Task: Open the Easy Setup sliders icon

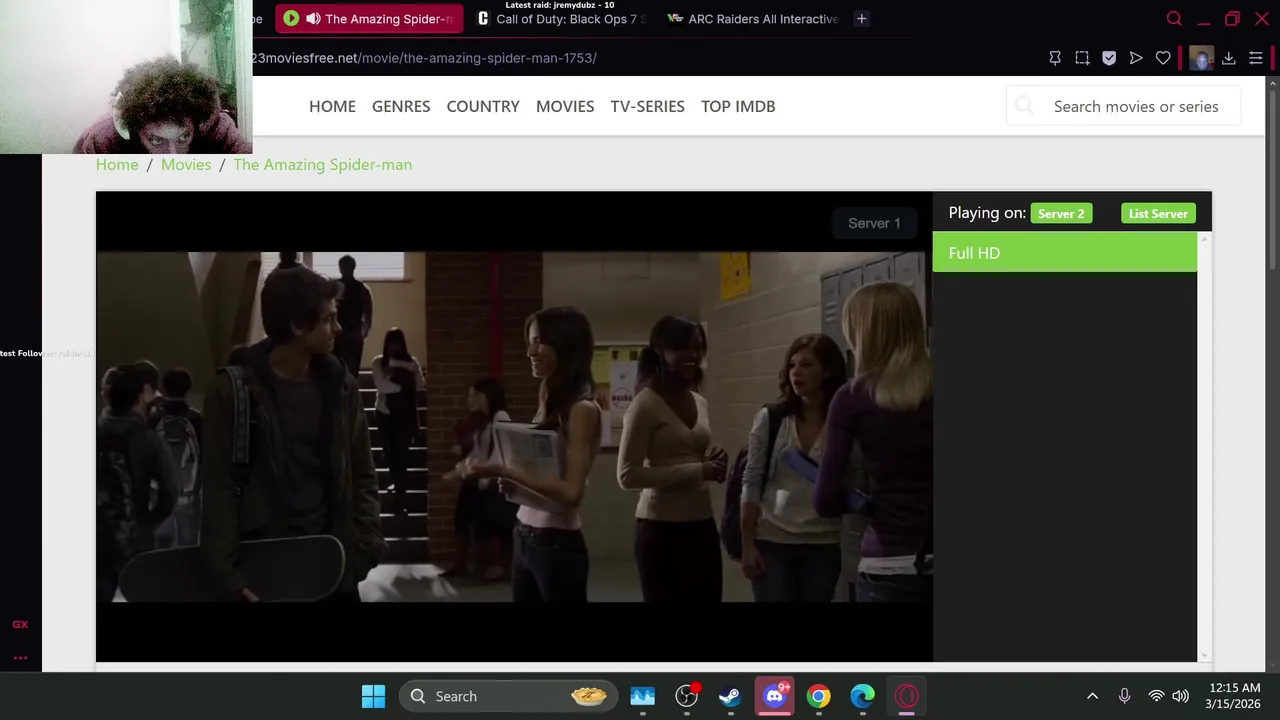Action: click(x=1256, y=58)
